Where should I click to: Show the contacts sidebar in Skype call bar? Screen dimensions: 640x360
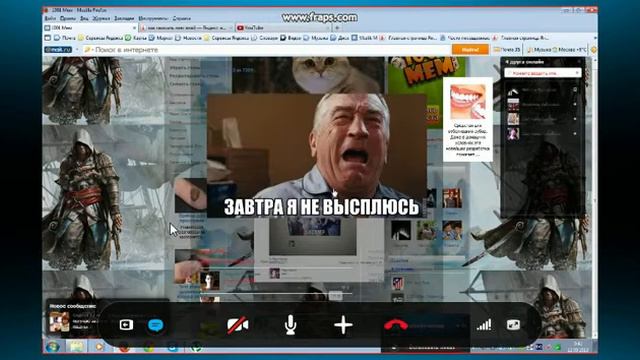[126, 325]
